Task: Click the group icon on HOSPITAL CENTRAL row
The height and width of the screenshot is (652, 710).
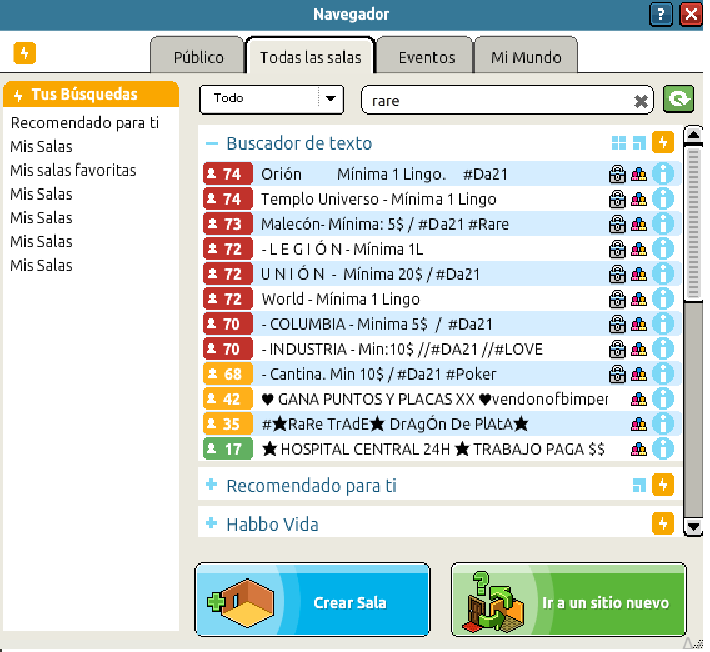Action: pos(639,450)
